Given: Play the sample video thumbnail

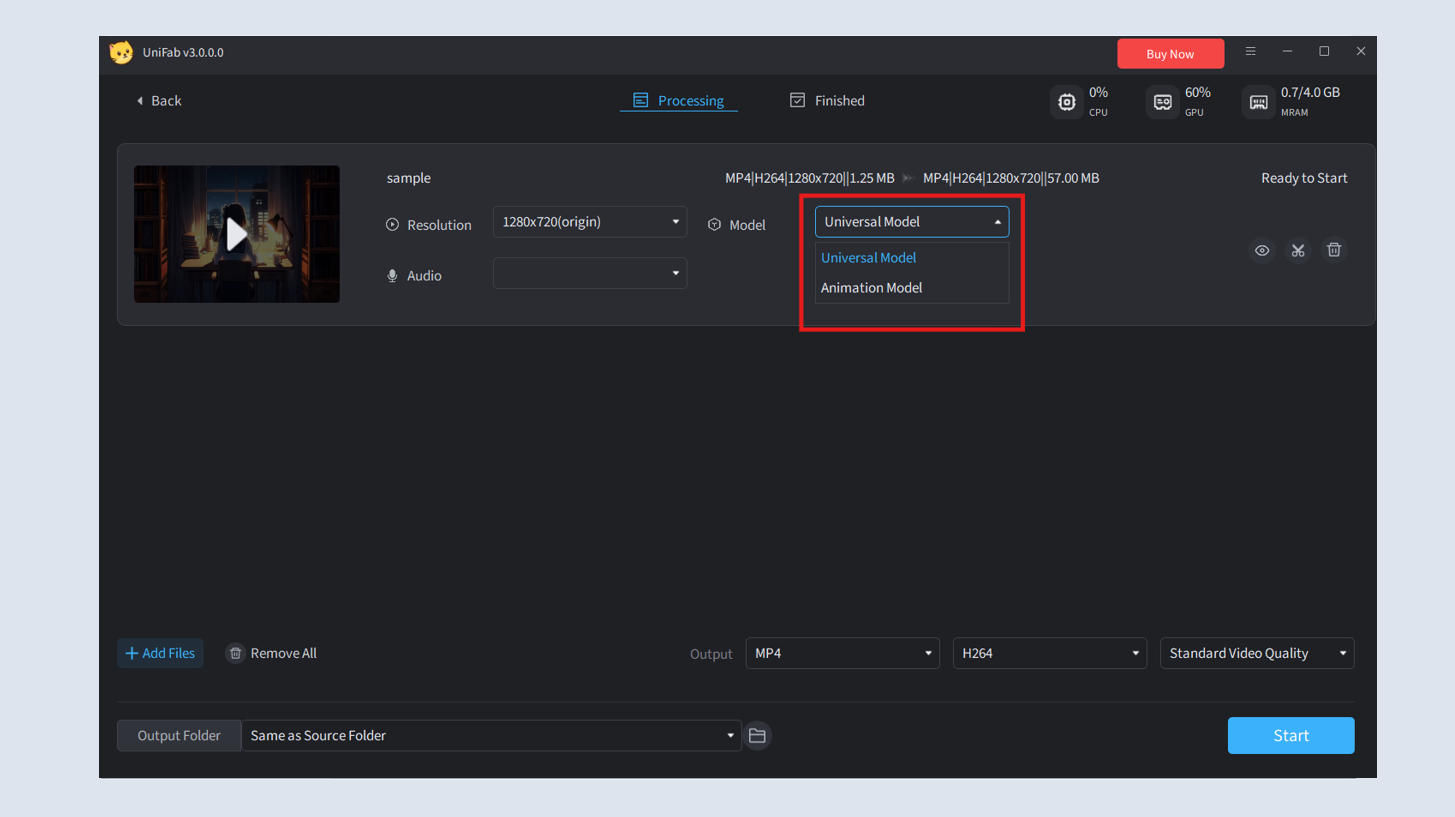Looking at the screenshot, I should (x=237, y=234).
